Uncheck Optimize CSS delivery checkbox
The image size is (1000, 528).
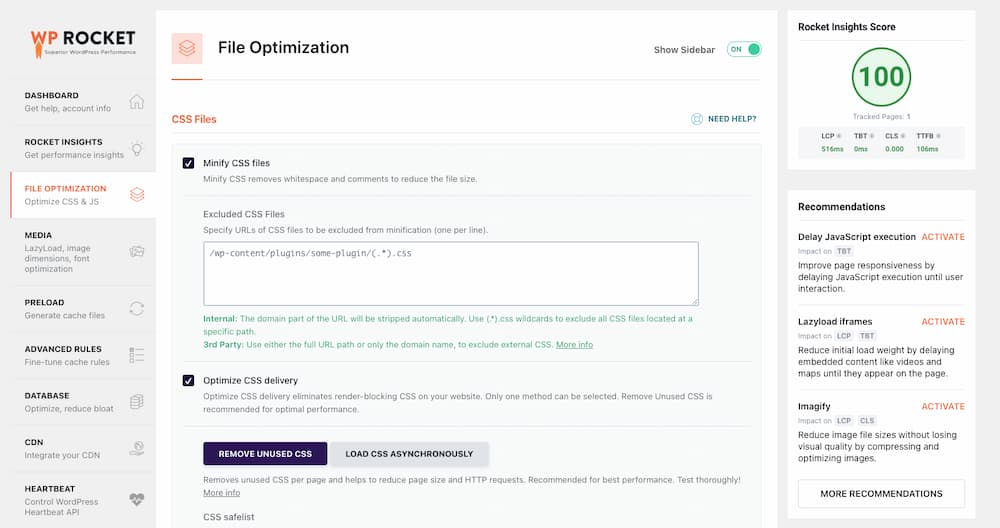pyautogui.click(x=188, y=381)
